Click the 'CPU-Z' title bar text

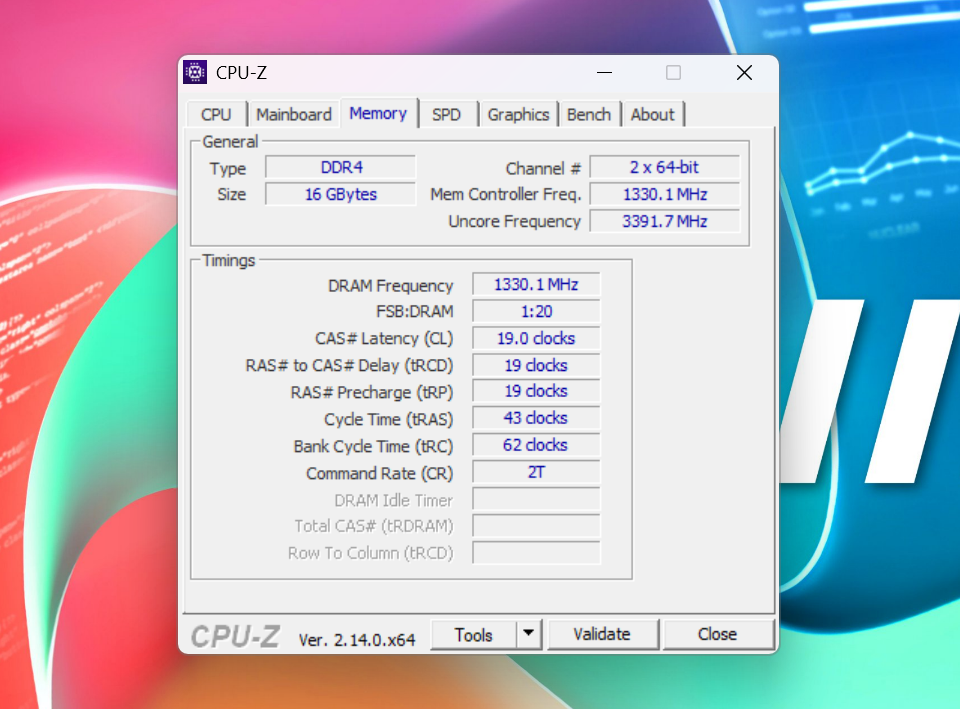241,73
